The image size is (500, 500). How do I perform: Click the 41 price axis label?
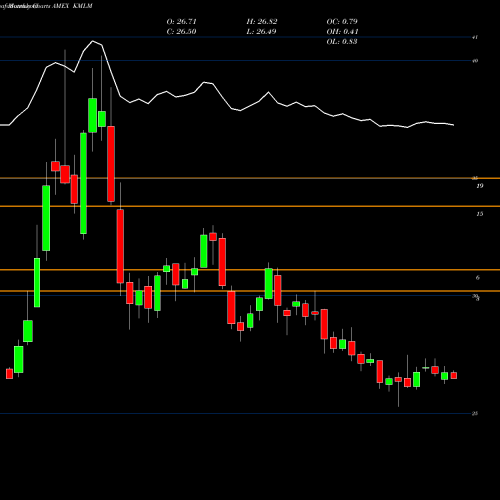[x=475, y=37]
